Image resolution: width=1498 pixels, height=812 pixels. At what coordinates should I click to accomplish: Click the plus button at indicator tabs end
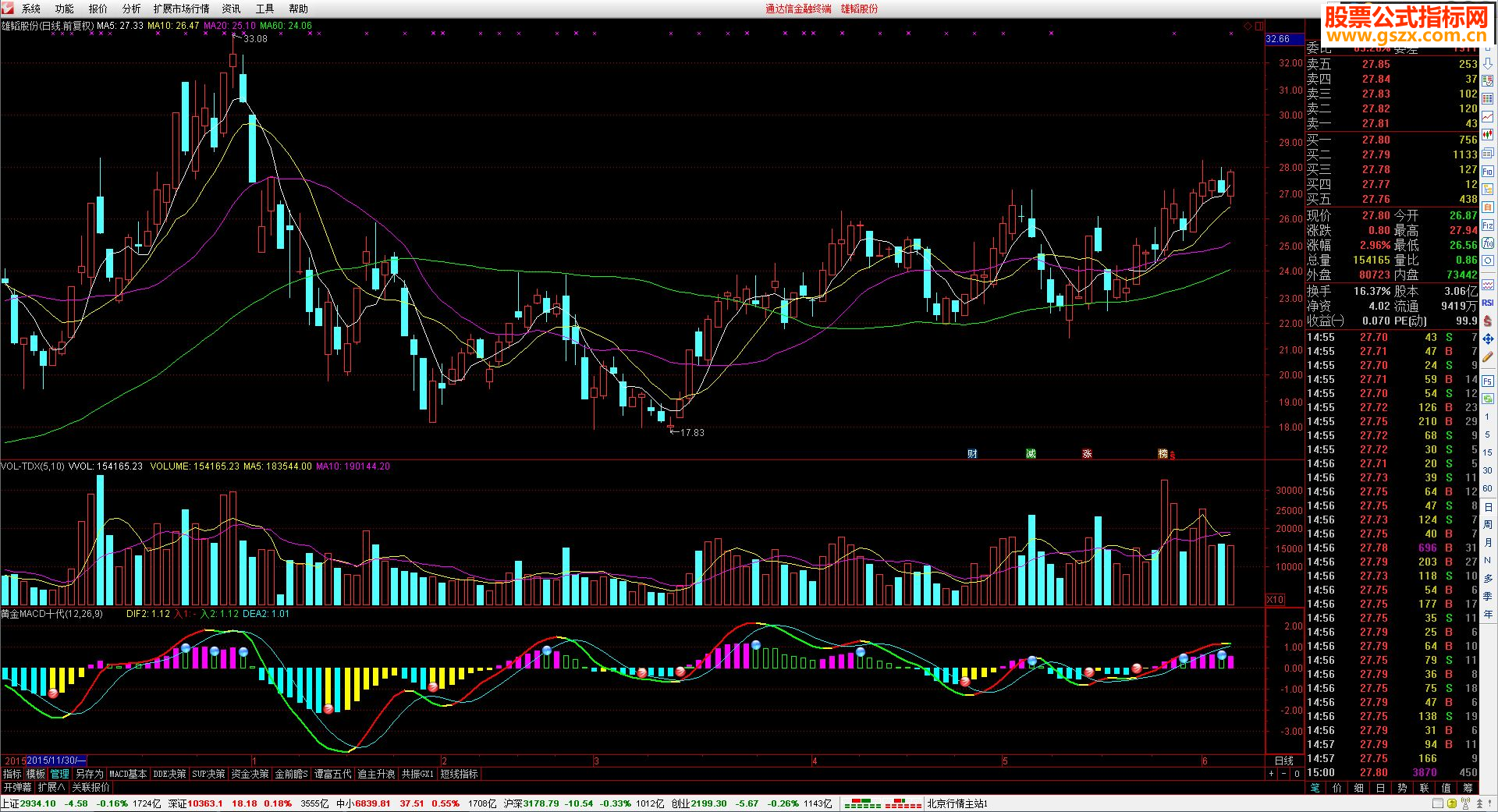[1272, 774]
